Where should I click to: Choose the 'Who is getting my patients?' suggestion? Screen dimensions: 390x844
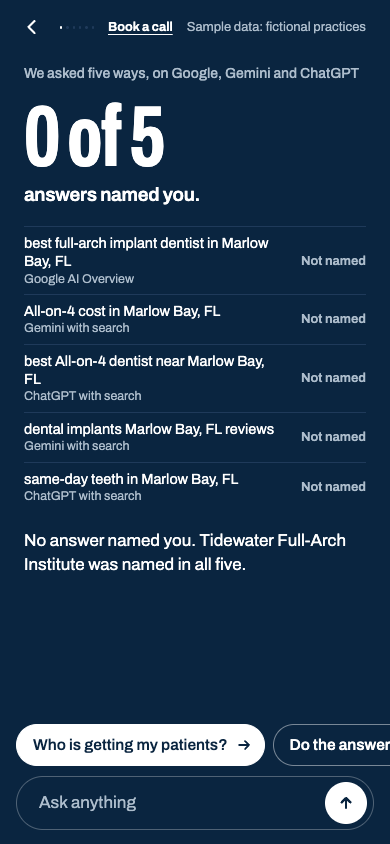(x=140, y=745)
